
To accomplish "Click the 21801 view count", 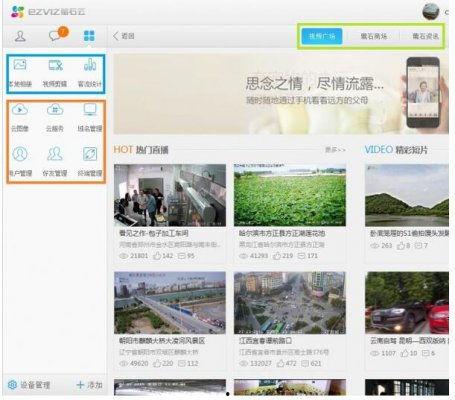I will coord(139,256).
